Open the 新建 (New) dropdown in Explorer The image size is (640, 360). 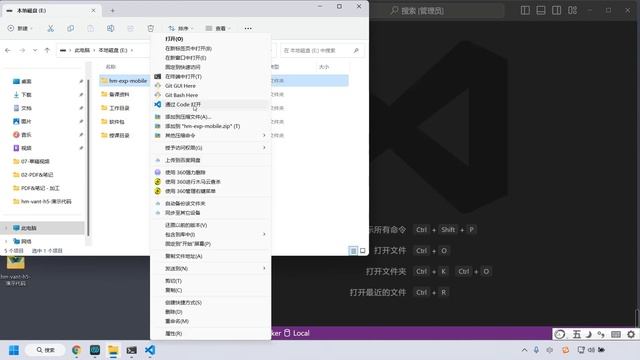[20, 28]
